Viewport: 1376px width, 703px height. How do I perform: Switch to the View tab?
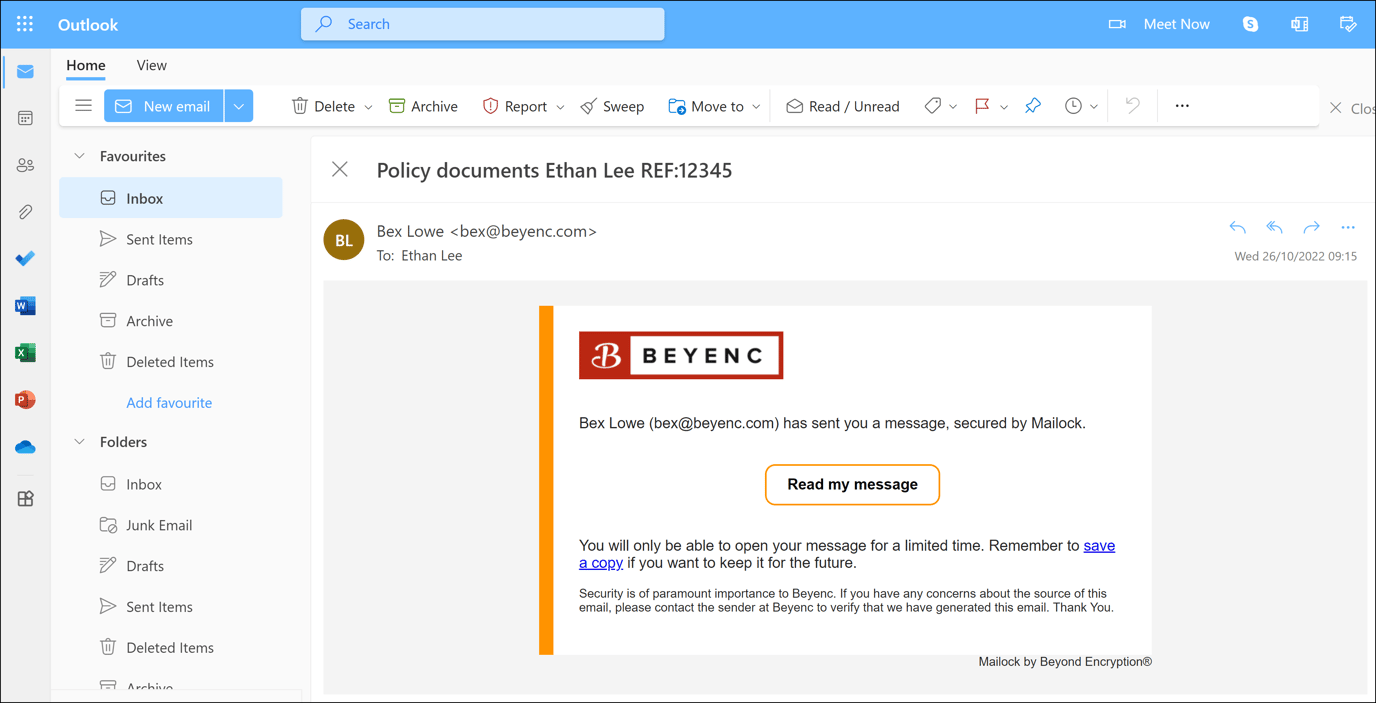[x=151, y=65]
